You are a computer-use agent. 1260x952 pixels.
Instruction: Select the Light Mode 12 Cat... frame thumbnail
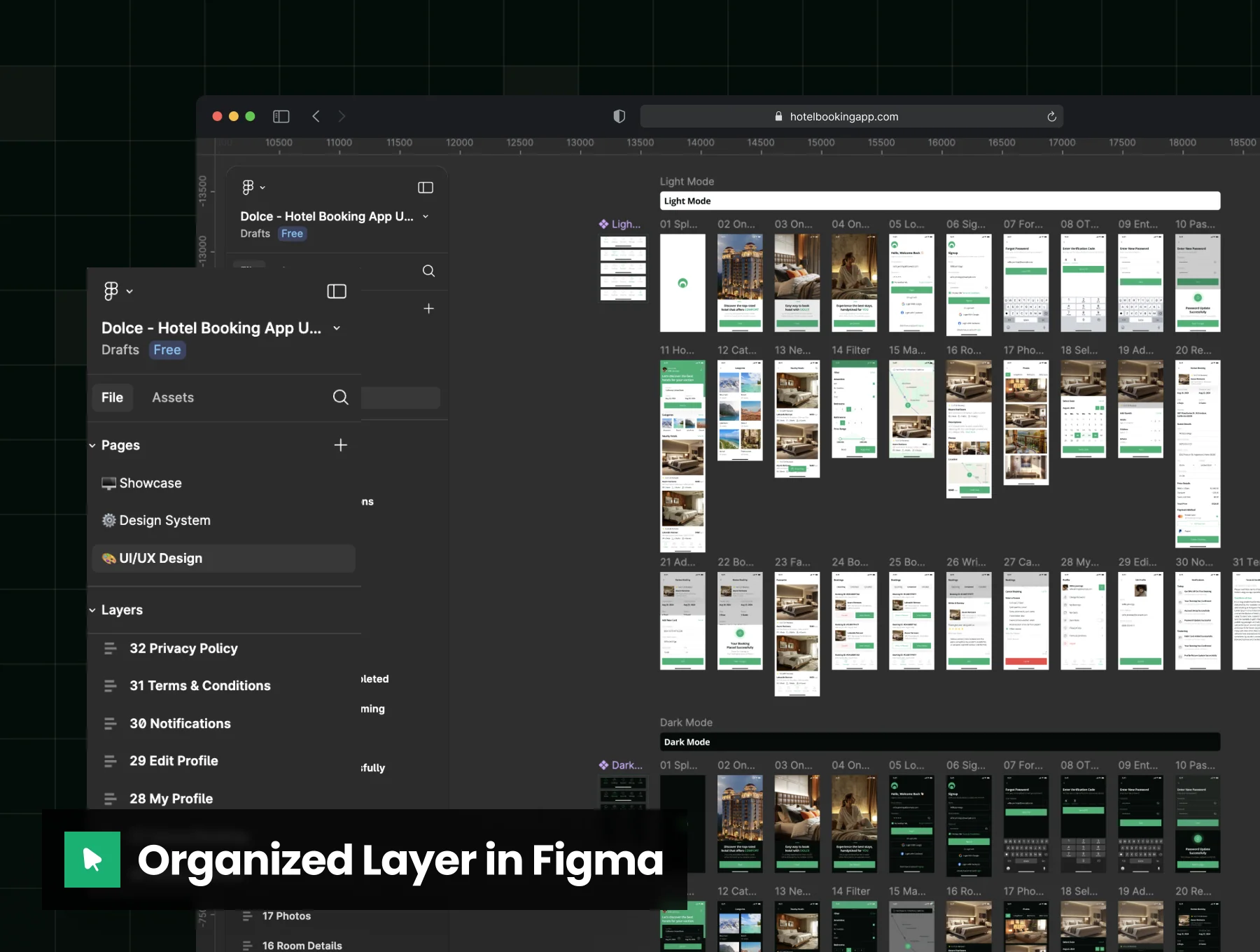tap(740, 411)
